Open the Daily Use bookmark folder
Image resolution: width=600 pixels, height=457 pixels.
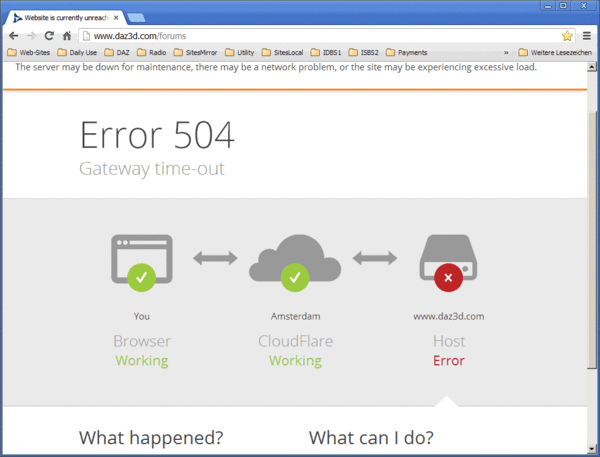(77, 52)
